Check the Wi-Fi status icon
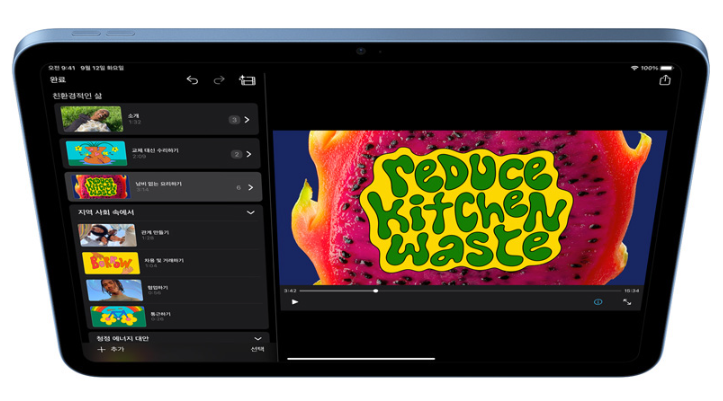The width and height of the screenshot is (723, 401). (x=634, y=68)
